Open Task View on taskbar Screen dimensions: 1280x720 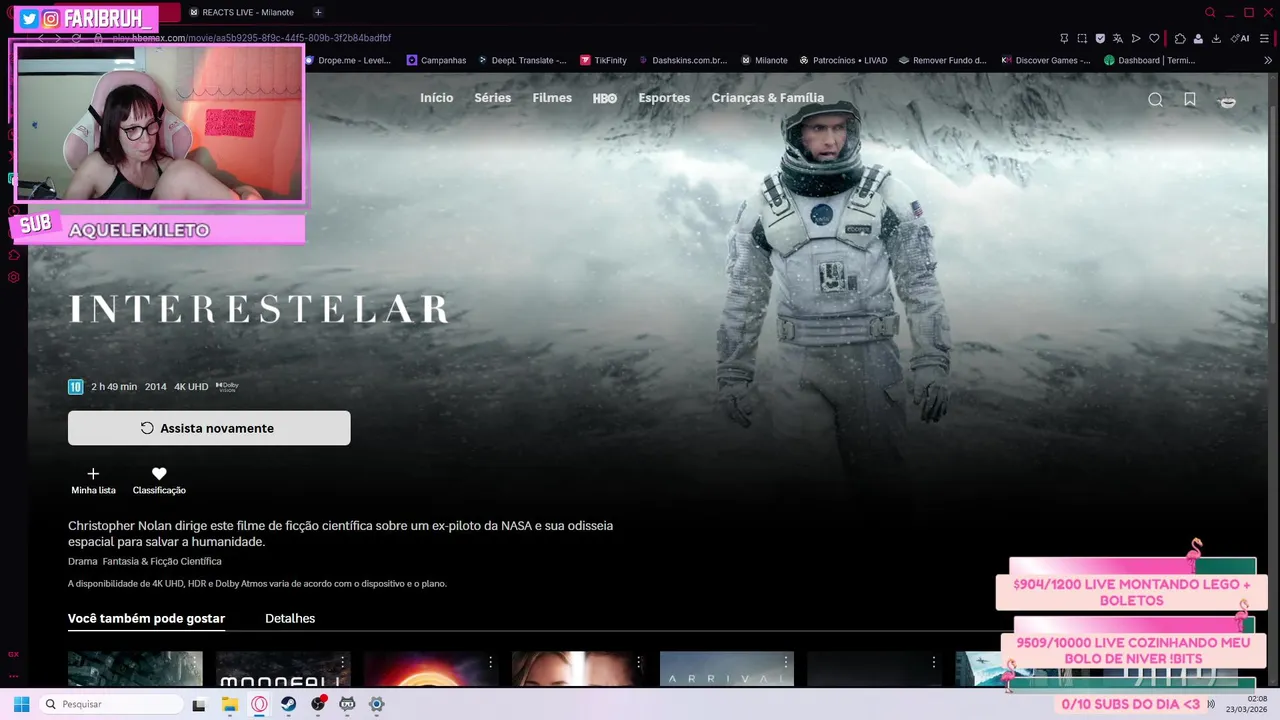tap(199, 704)
